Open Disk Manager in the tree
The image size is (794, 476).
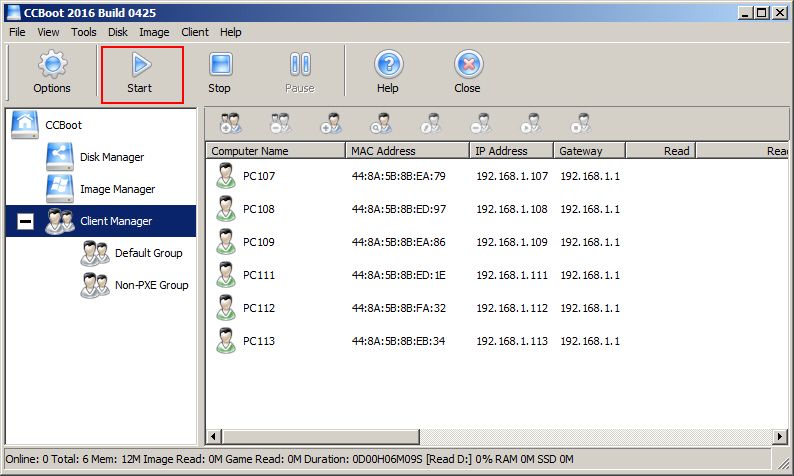(x=112, y=157)
